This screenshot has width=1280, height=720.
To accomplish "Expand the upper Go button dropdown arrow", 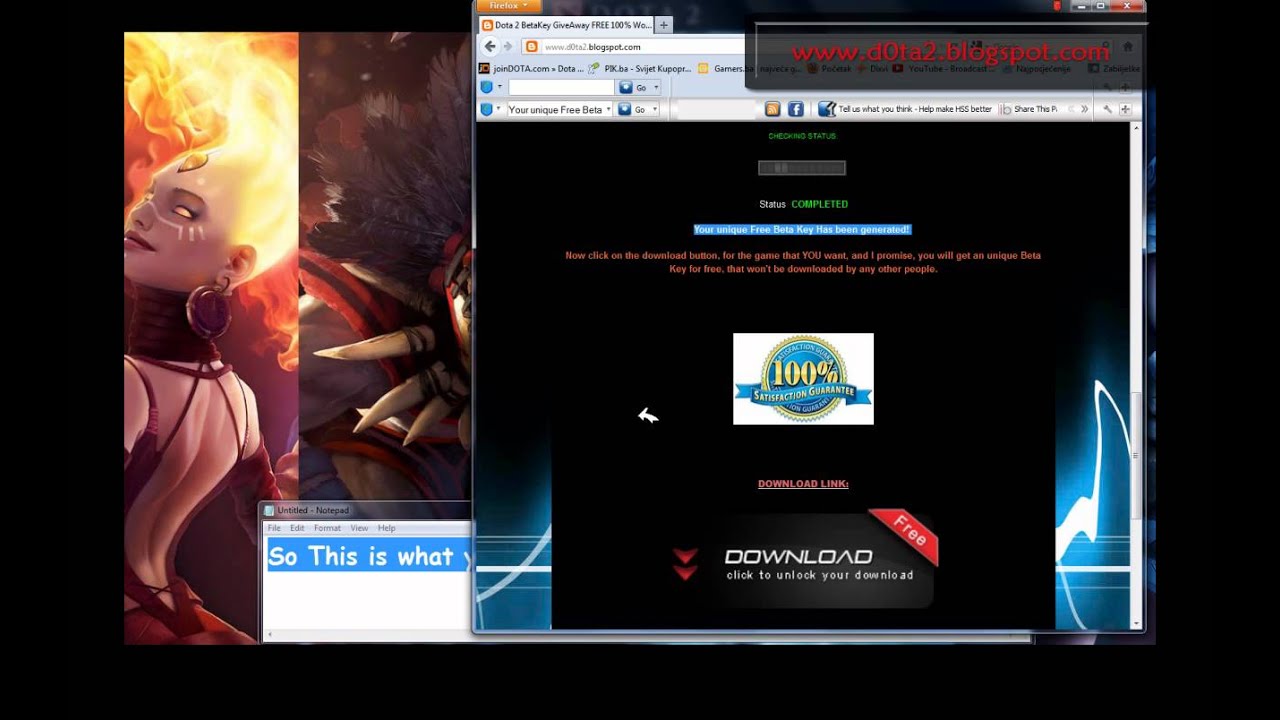I will click(656, 87).
